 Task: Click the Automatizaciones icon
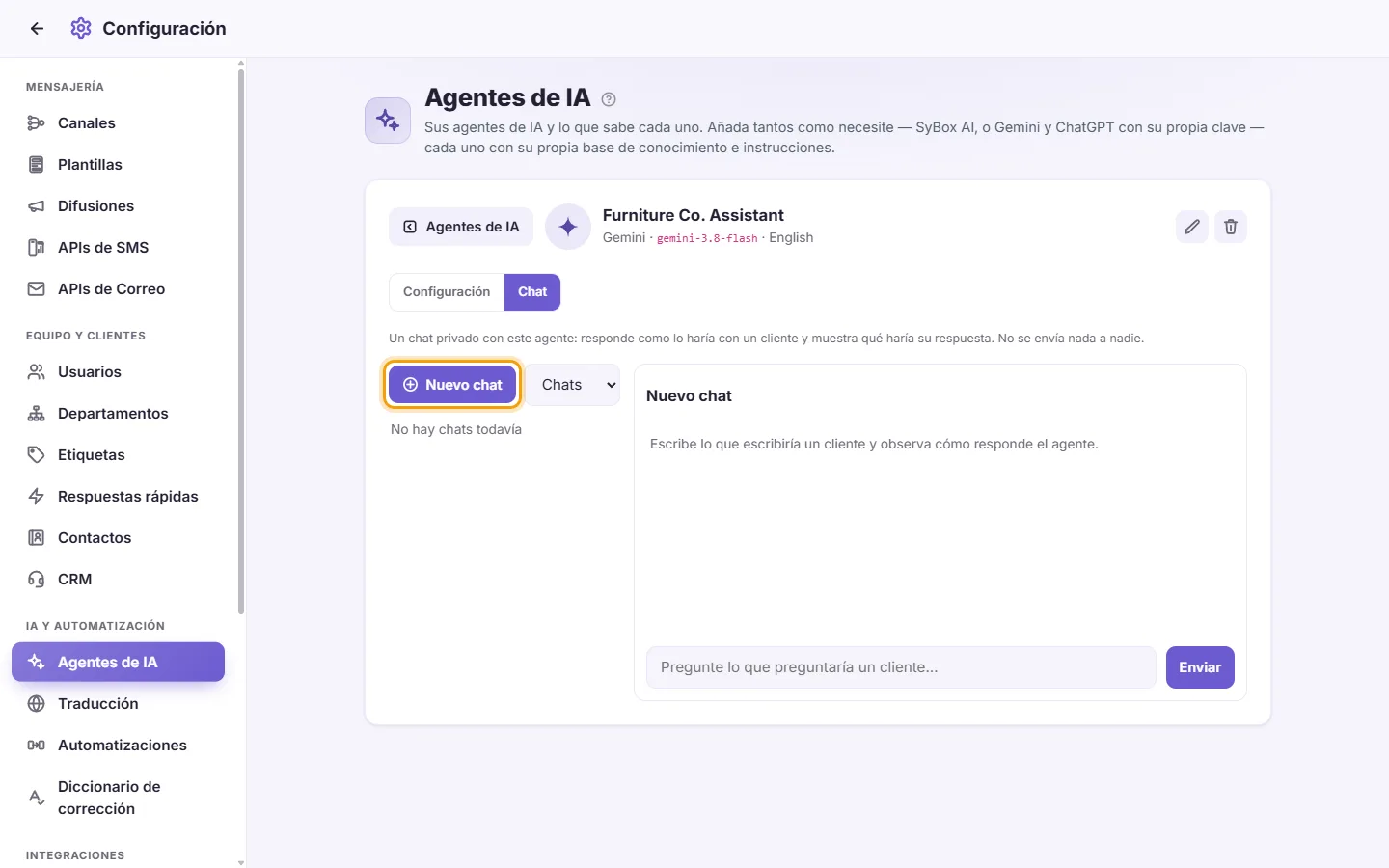[37, 746]
